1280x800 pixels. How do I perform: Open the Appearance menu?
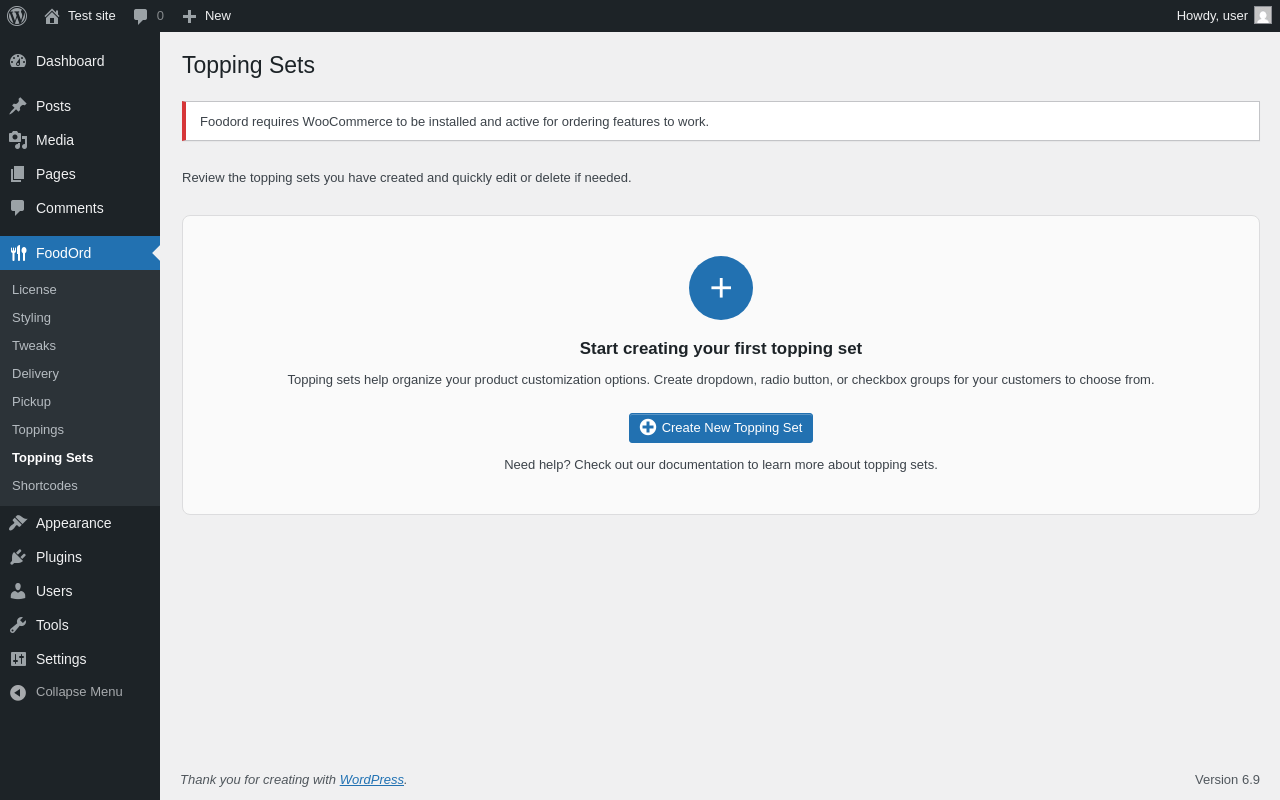click(x=73, y=523)
